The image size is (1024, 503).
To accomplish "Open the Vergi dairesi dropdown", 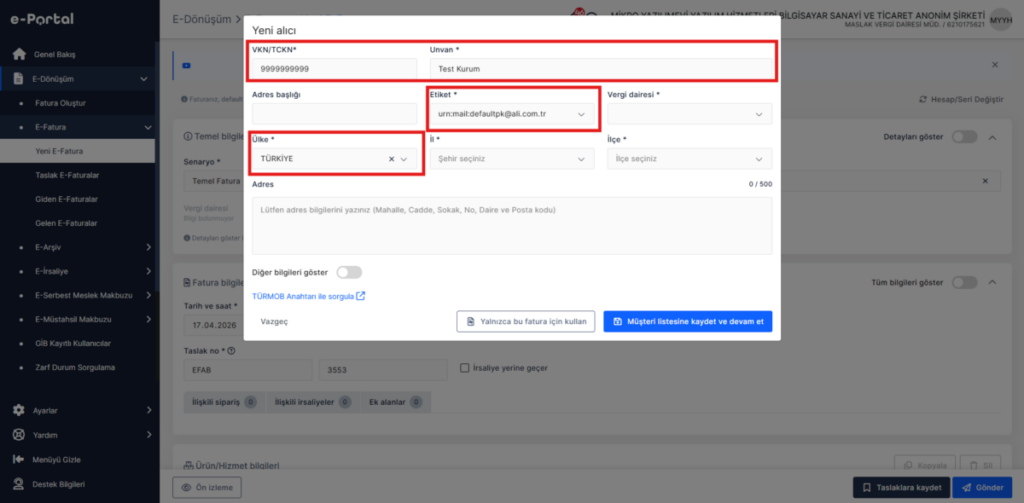I will tap(690, 114).
